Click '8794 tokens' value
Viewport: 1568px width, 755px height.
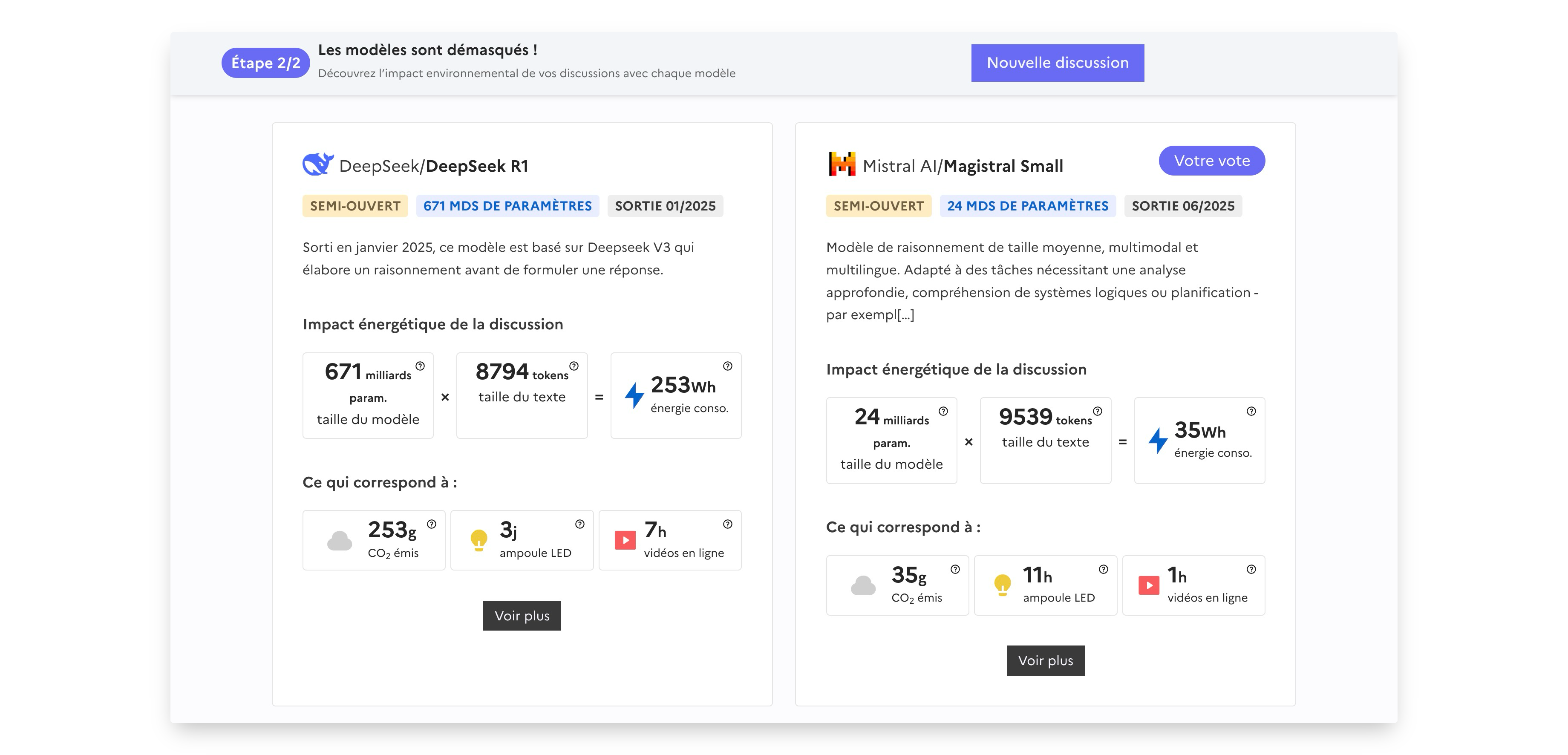(522, 372)
